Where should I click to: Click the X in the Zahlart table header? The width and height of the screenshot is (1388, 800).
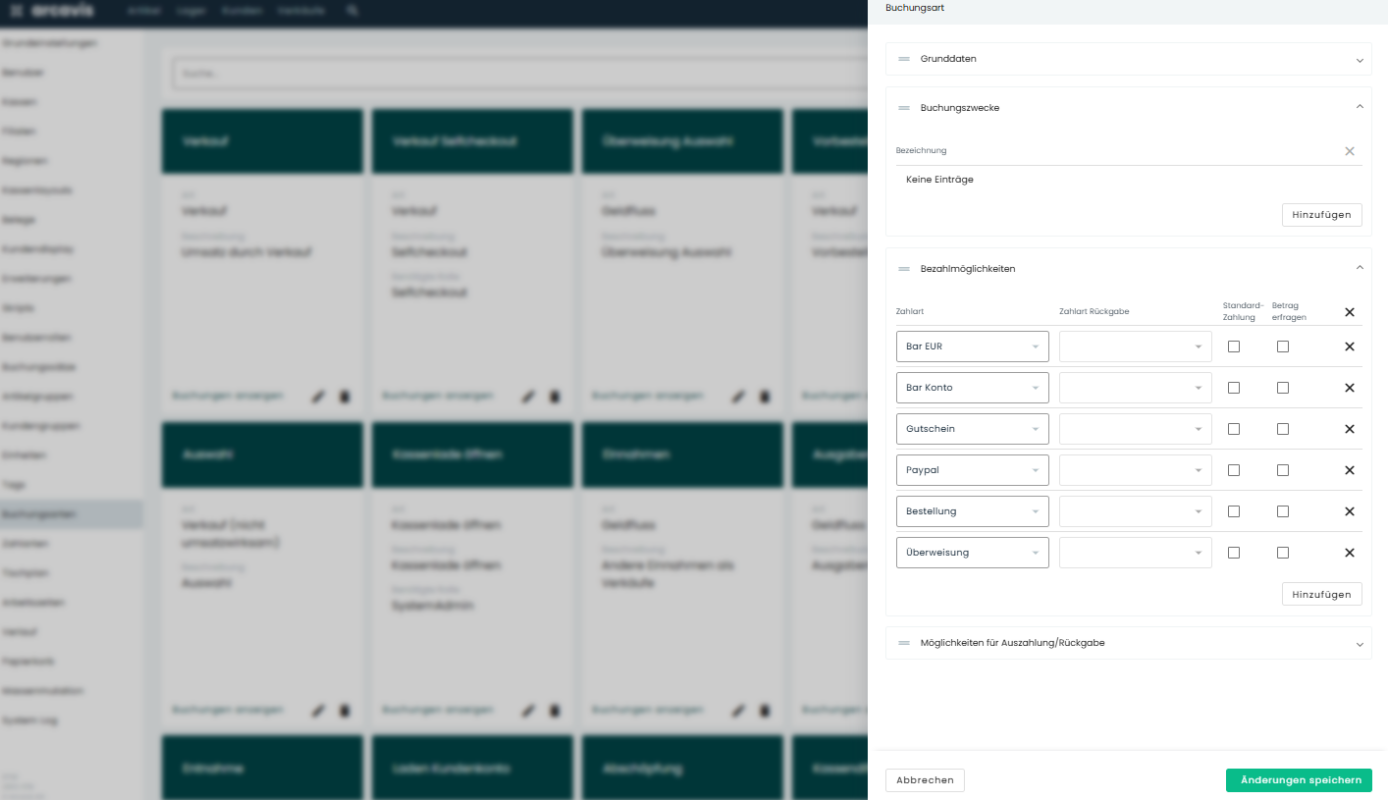click(1349, 312)
